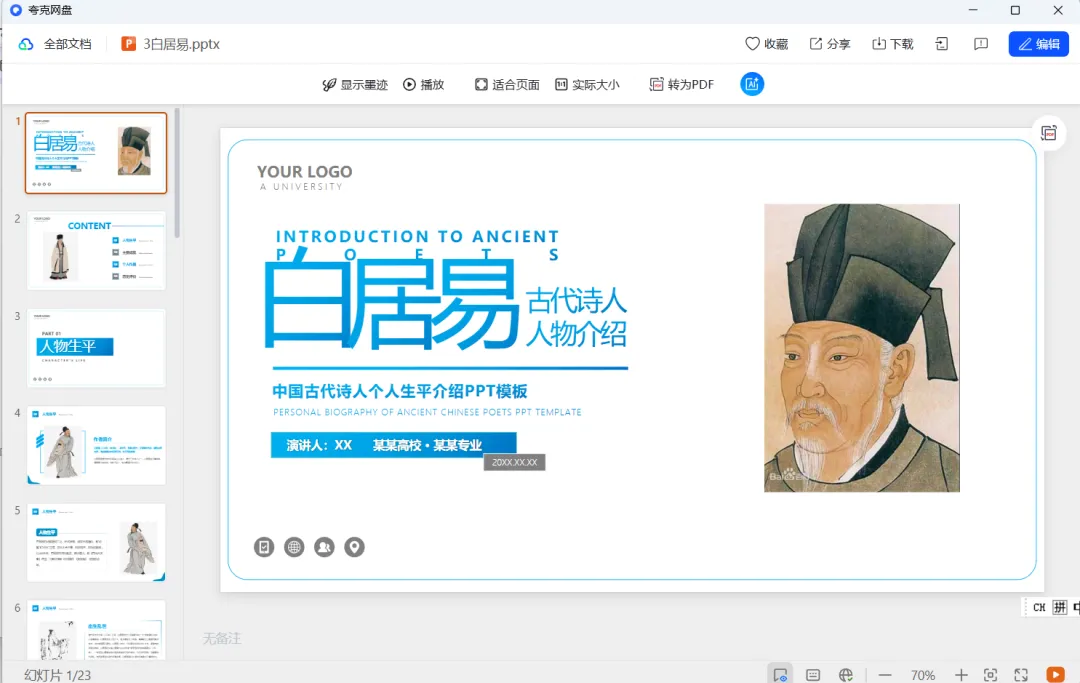Click the 演讲人: XX blue banner
1080x683 pixels.
pyautogui.click(x=393, y=445)
